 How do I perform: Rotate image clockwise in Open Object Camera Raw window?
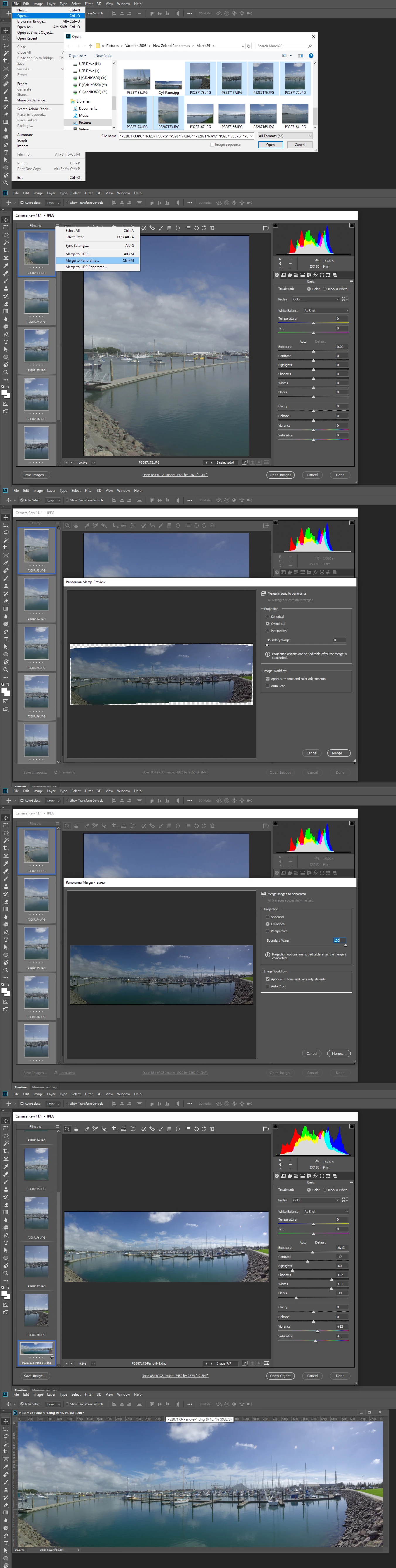(204, 1129)
